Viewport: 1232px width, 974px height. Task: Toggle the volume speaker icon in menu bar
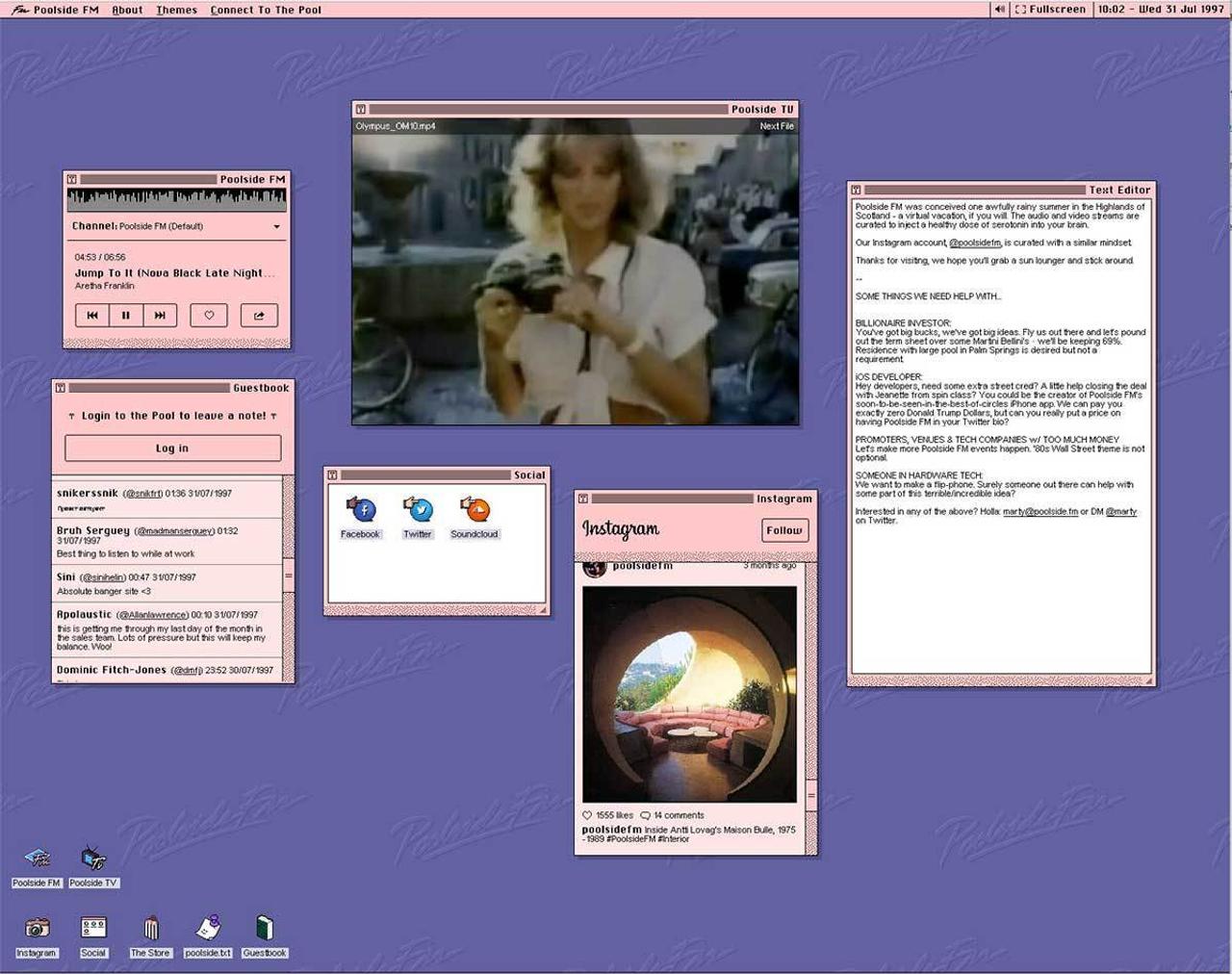click(x=999, y=9)
